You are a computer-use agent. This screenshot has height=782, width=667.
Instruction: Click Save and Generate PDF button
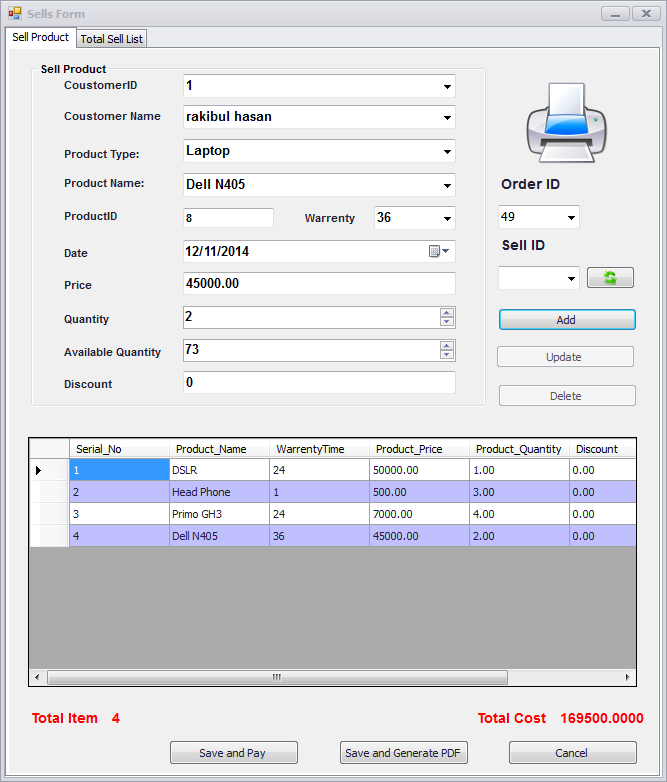(x=403, y=753)
